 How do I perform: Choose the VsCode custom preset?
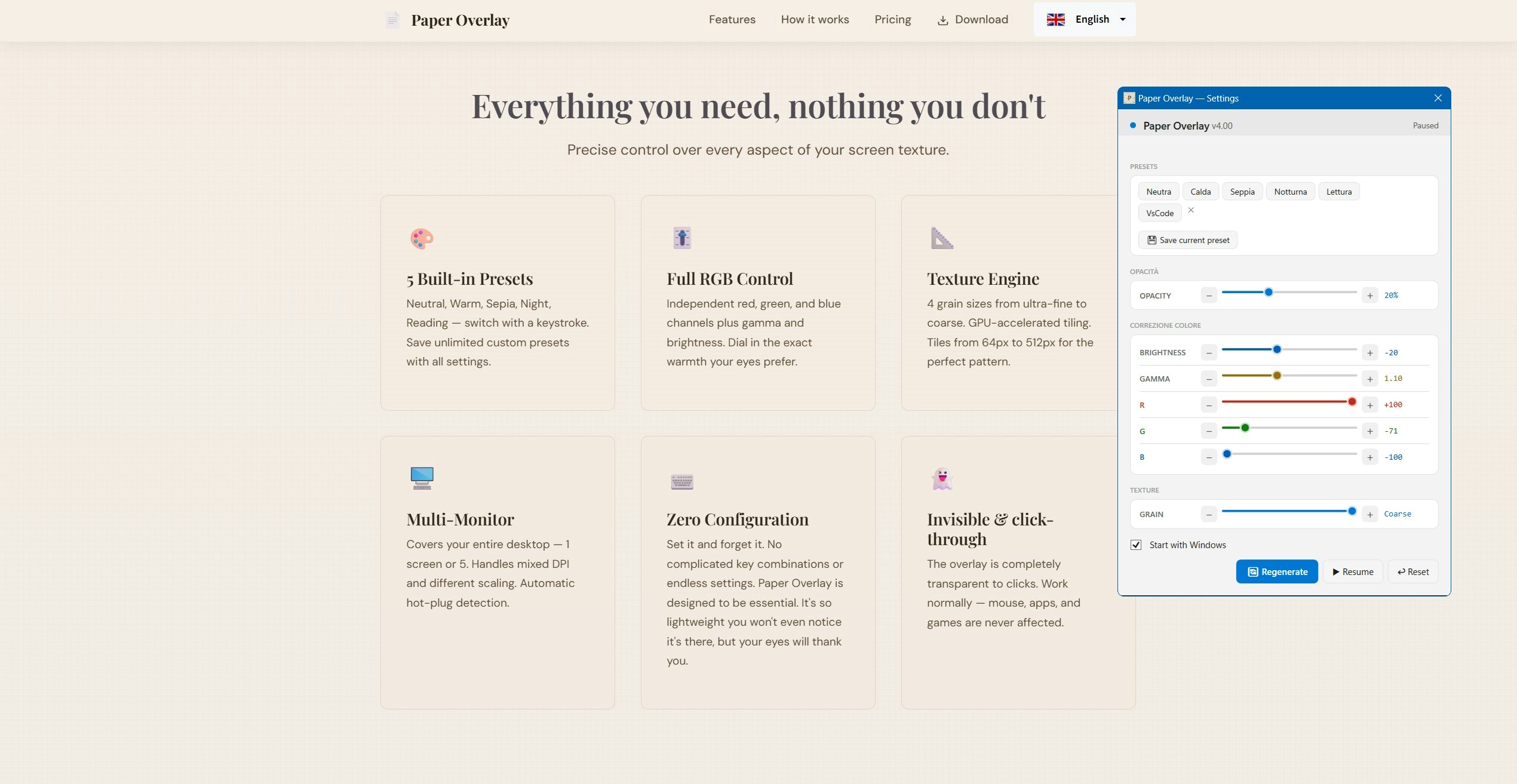(1160, 213)
